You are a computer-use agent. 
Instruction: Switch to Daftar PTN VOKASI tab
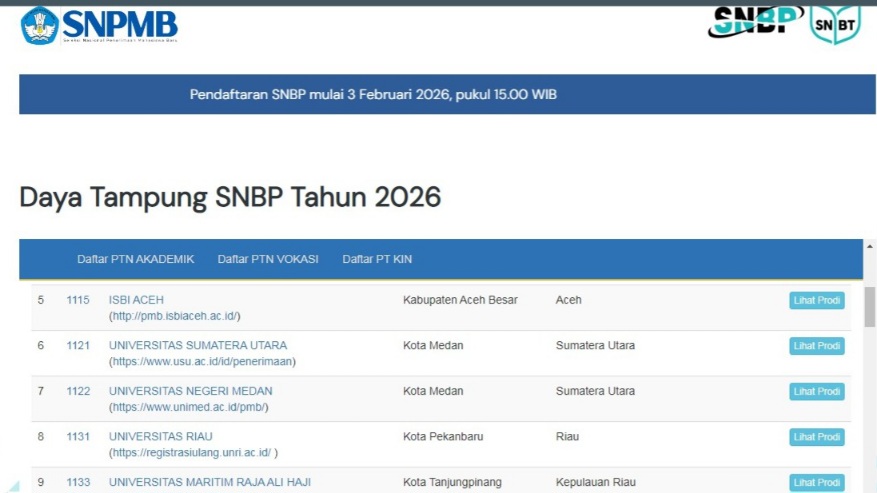point(268,259)
